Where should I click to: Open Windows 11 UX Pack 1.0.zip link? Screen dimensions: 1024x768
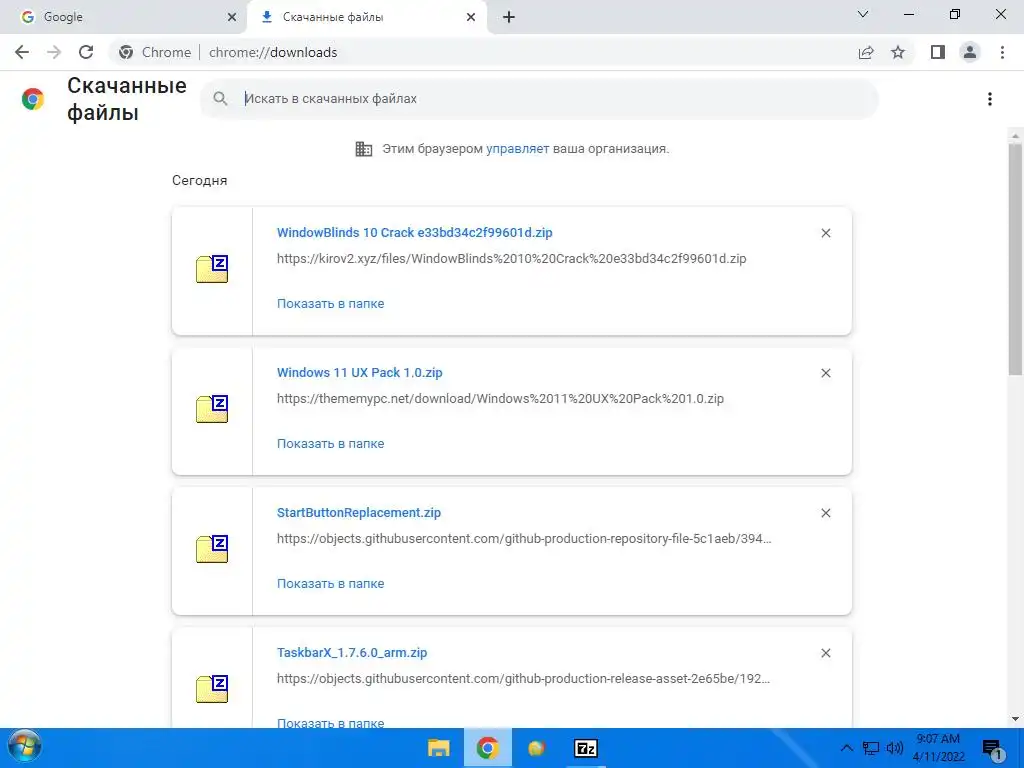(x=360, y=372)
